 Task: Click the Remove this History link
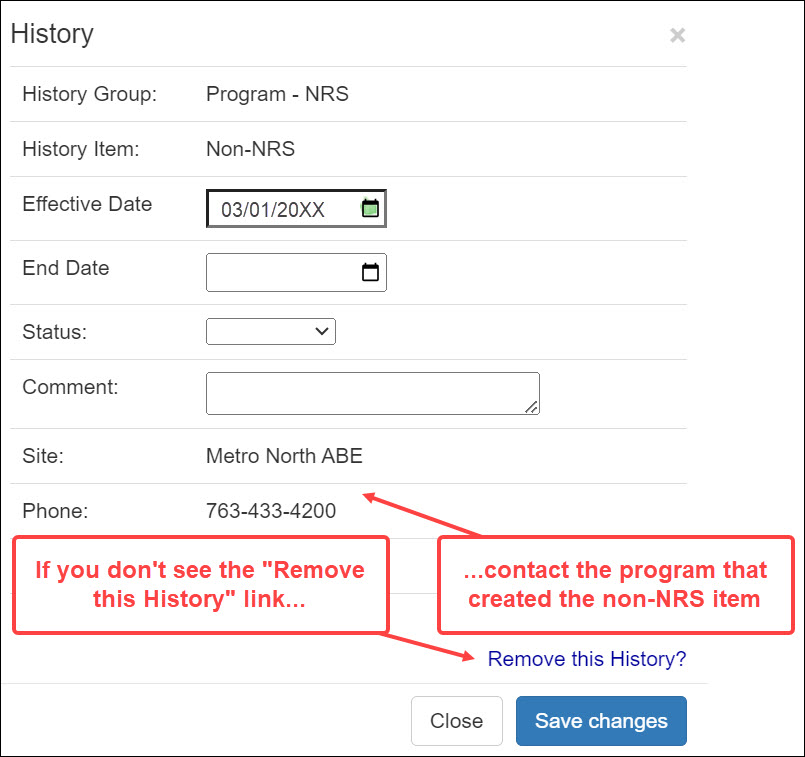(x=587, y=659)
